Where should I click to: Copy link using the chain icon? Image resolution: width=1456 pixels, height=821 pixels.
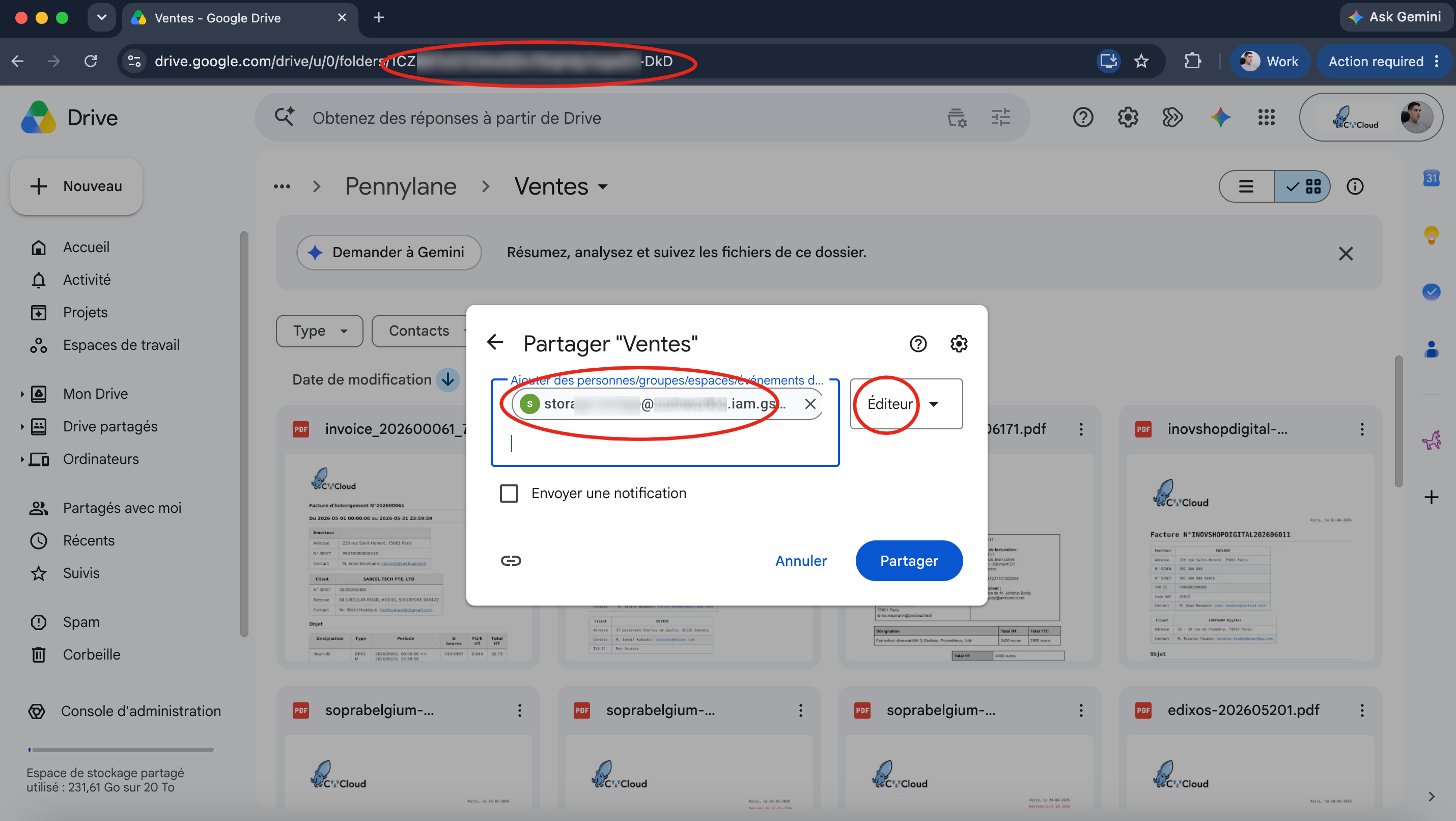click(511, 560)
